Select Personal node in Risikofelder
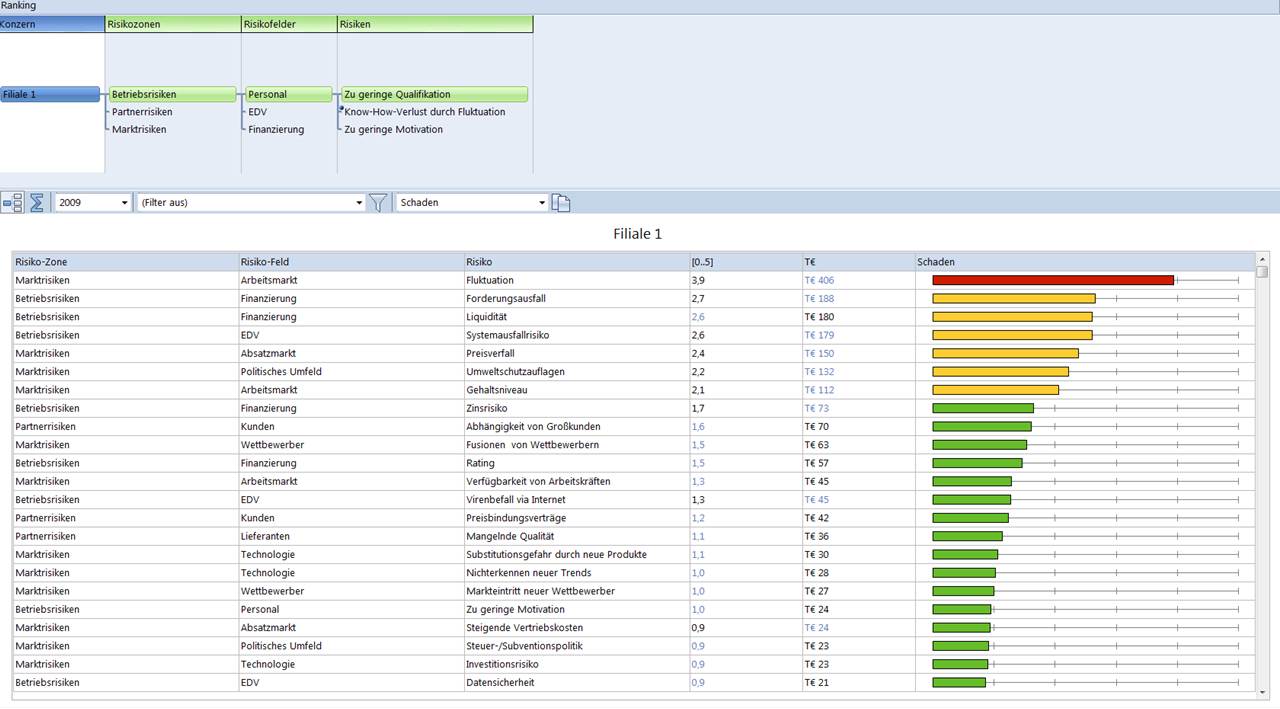1280x709 pixels. pyautogui.click(x=288, y=94)
